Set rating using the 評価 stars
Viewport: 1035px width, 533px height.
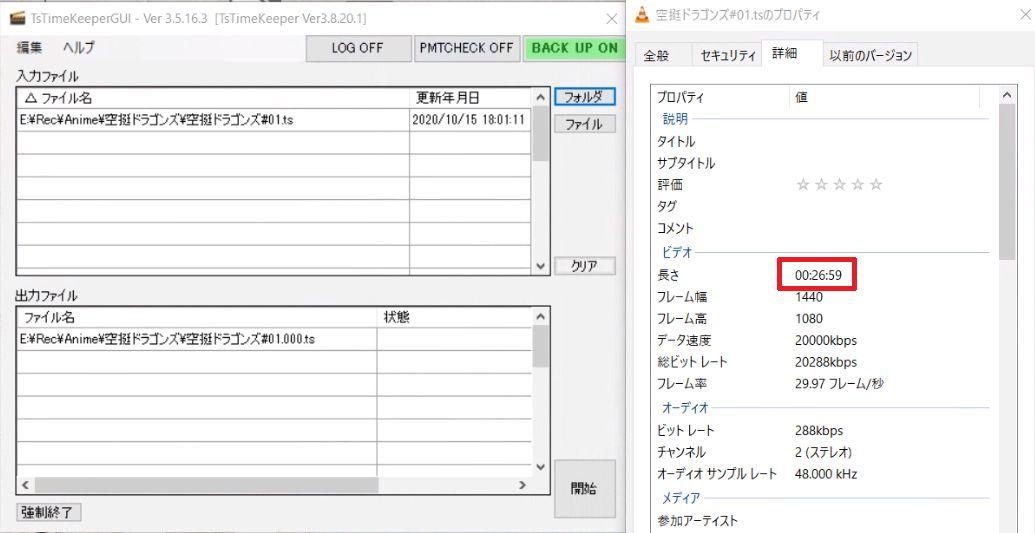[x=839, y=185]
